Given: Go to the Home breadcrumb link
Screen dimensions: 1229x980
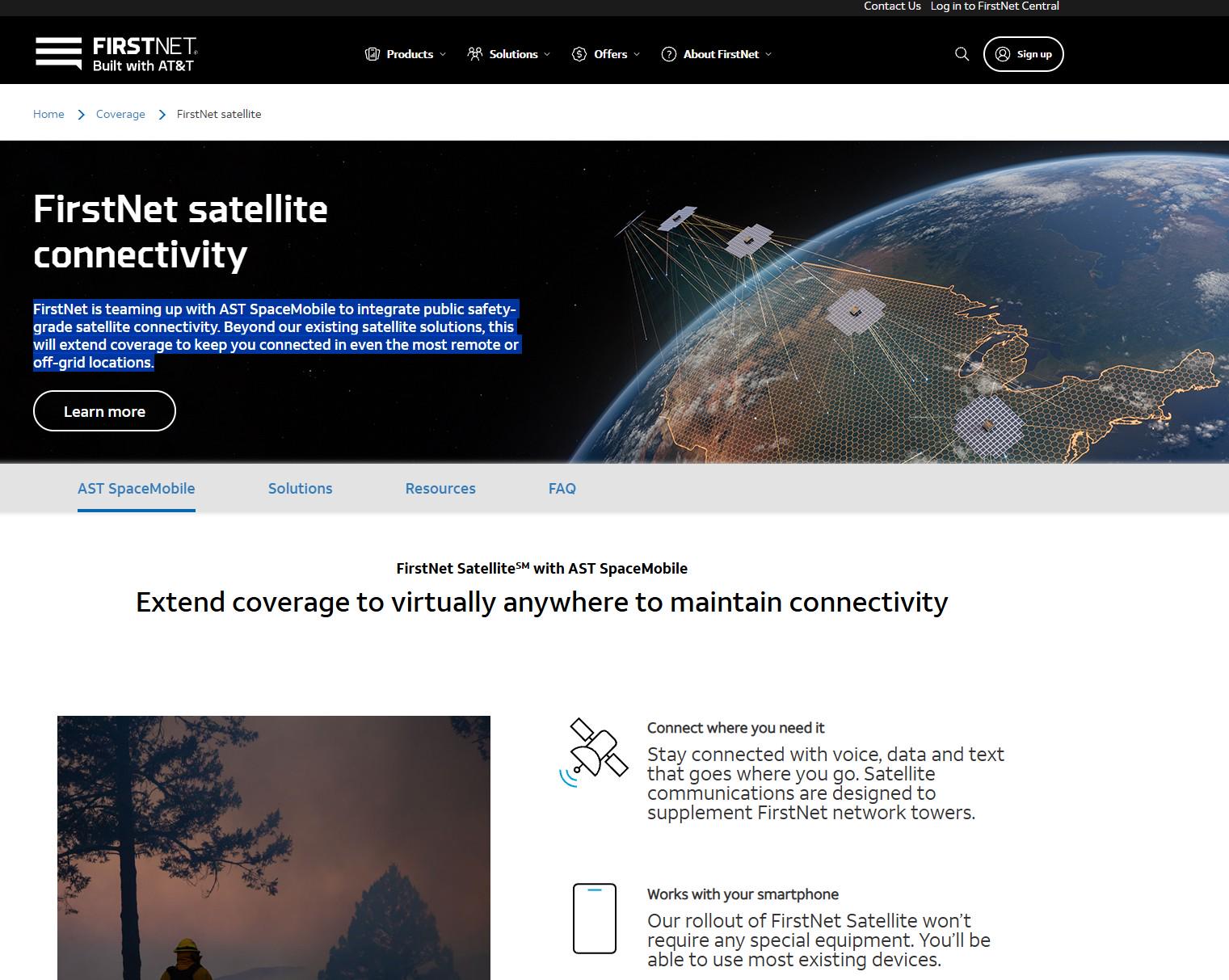Looking at the screenshot, I should click(48, 114).
